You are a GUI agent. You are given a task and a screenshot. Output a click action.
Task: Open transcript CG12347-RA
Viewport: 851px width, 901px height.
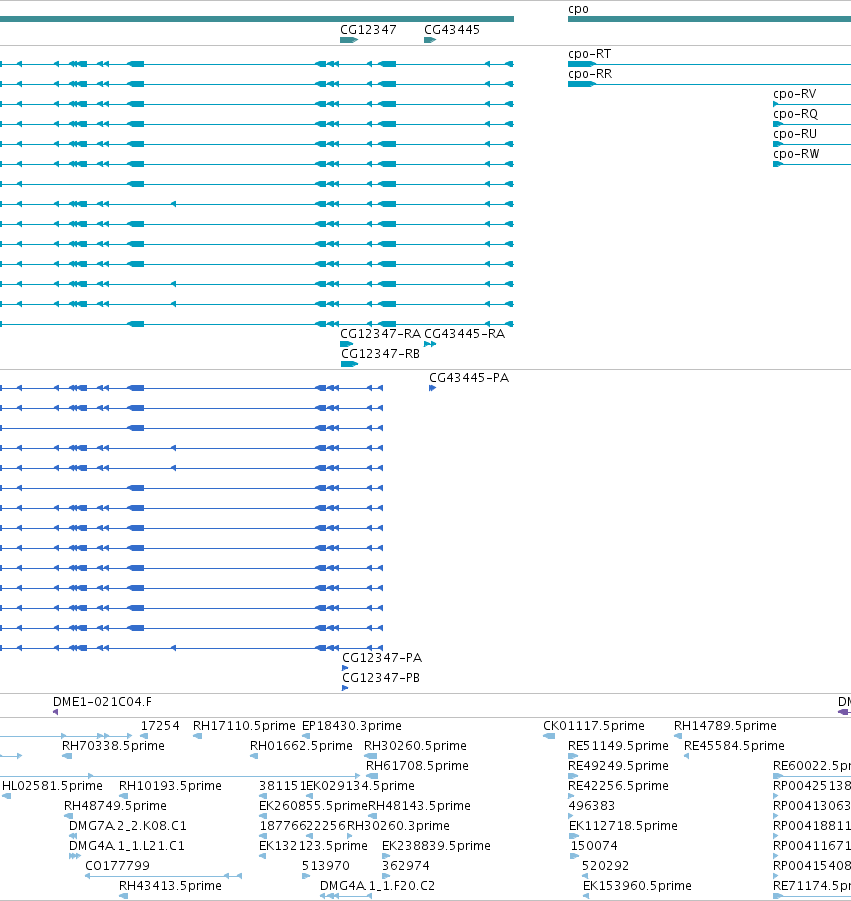[x=380, y=334]
